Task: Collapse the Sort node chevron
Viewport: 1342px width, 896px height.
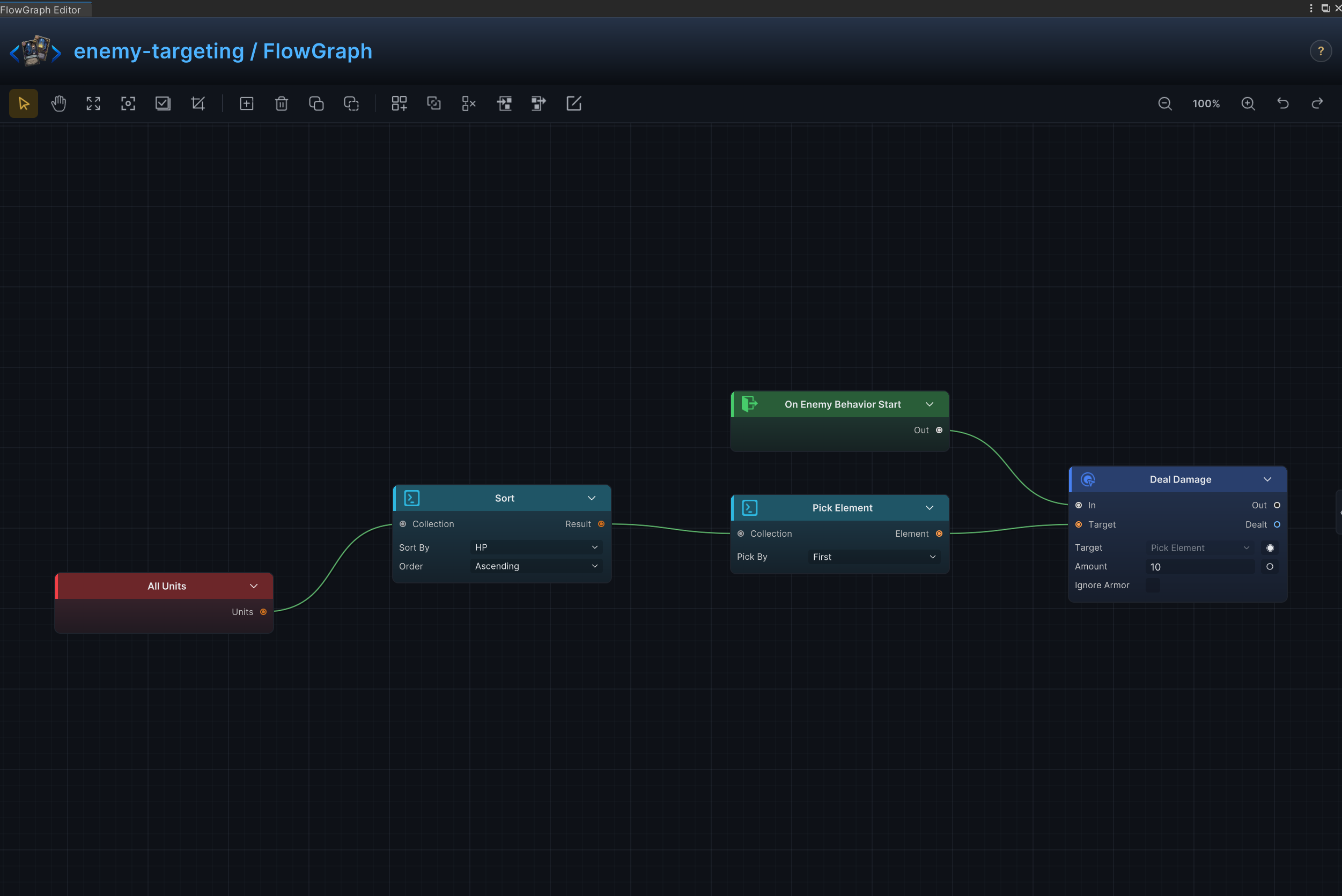Action: 592,498
